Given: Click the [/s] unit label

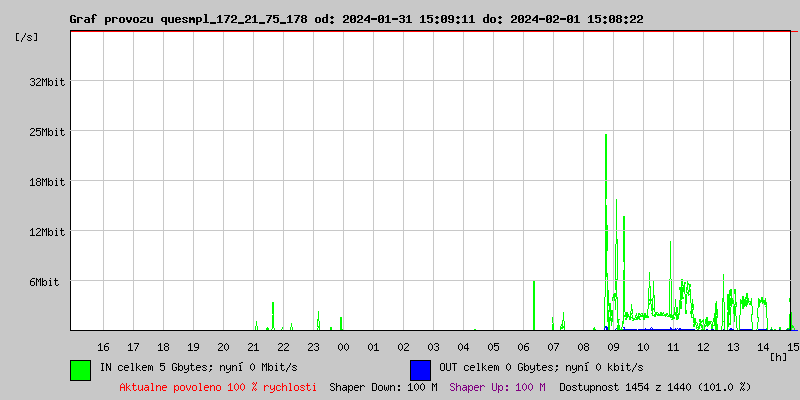Looking at the screenshot, I should pos(27,37).
